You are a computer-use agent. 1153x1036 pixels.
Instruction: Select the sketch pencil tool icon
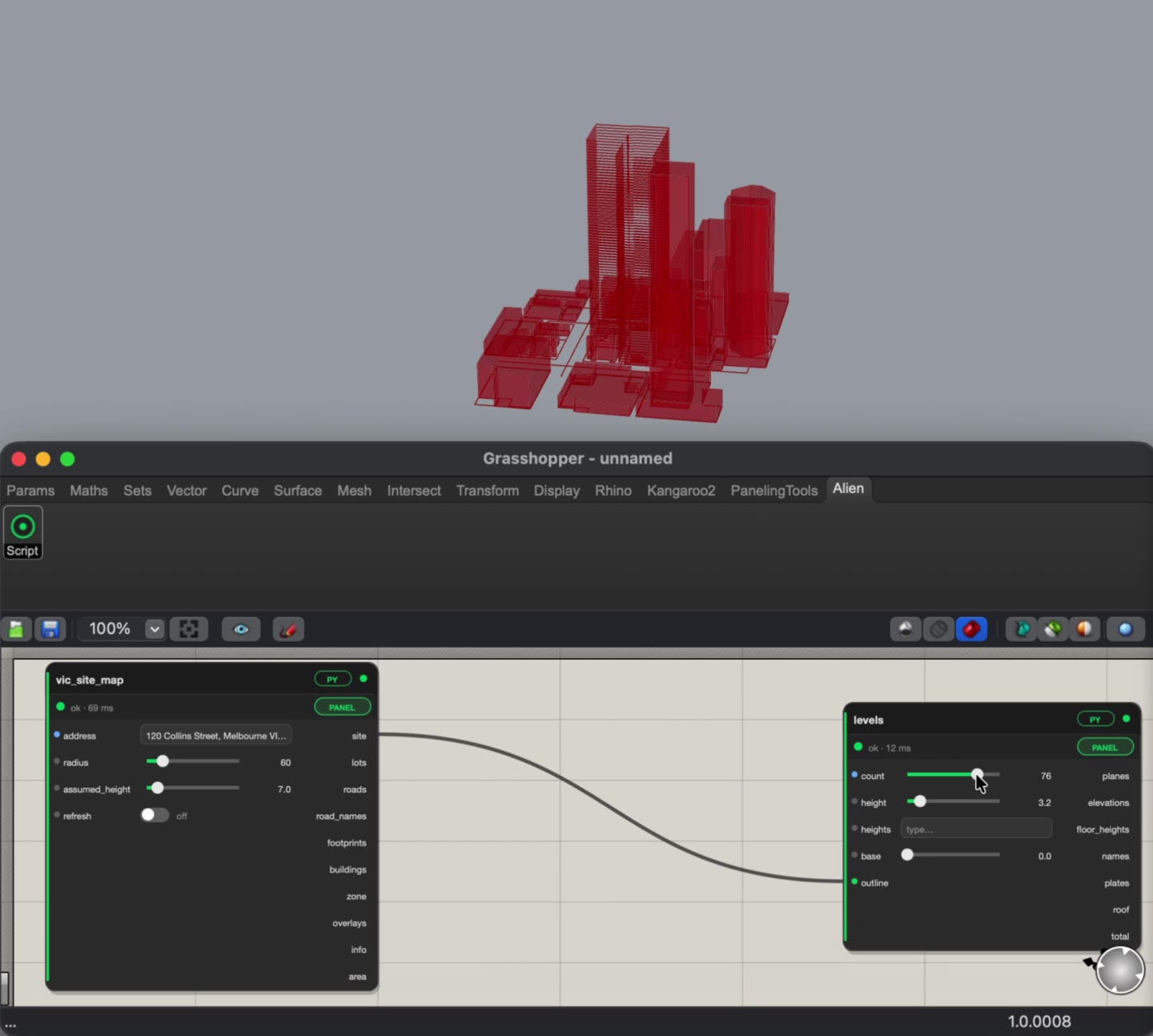(x=289, y=629)
